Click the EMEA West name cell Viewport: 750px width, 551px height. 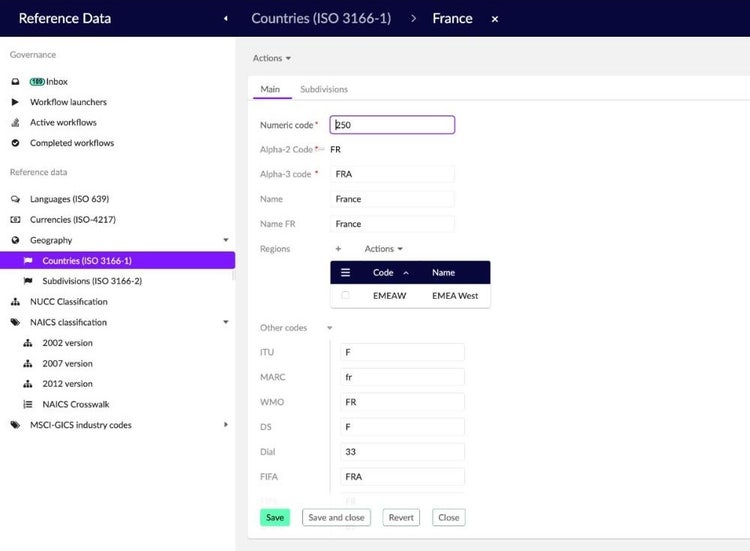click(455, 296)
